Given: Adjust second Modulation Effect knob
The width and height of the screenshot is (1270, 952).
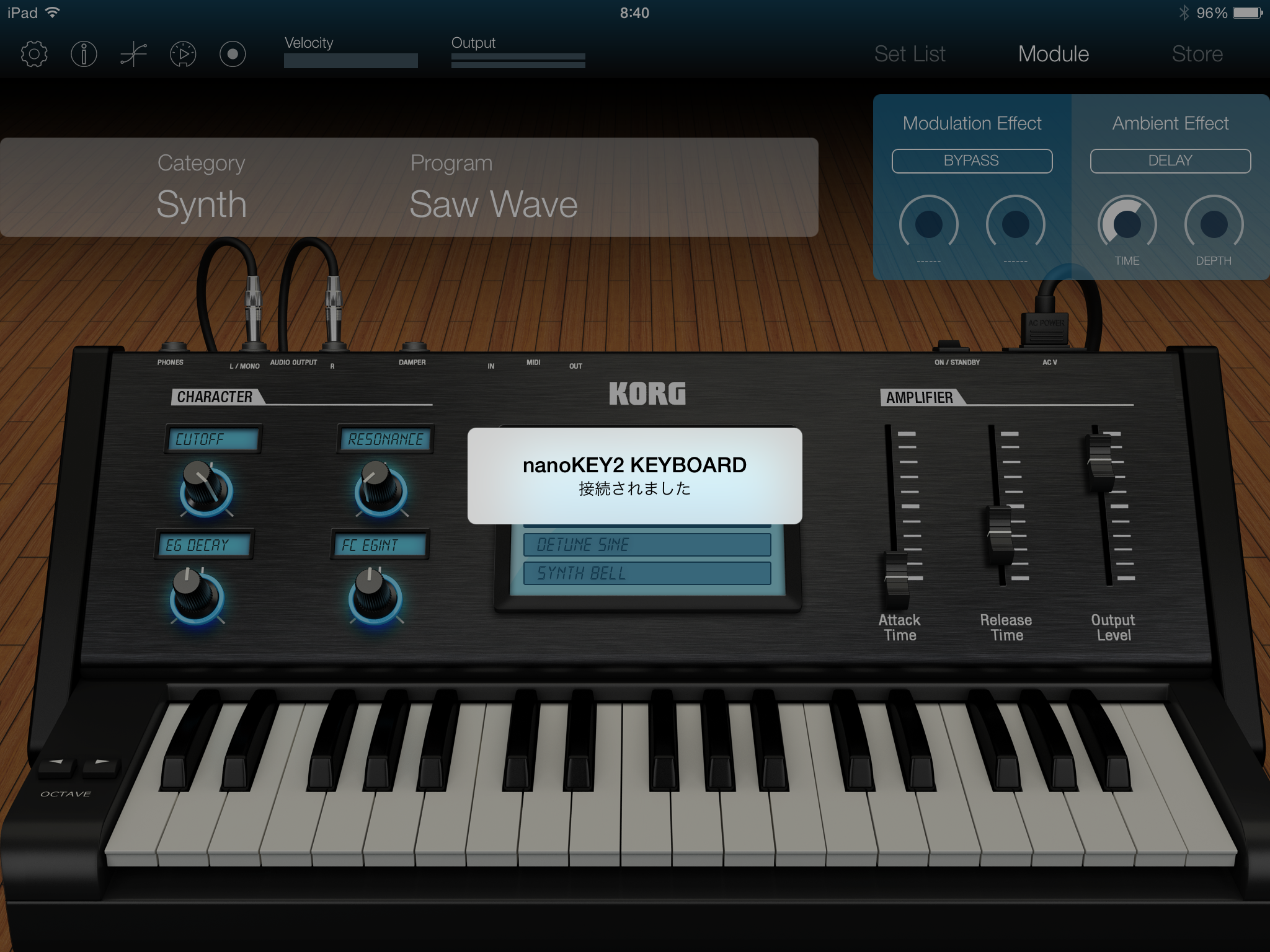Looking at the screenshot, I should (1016, 224).
